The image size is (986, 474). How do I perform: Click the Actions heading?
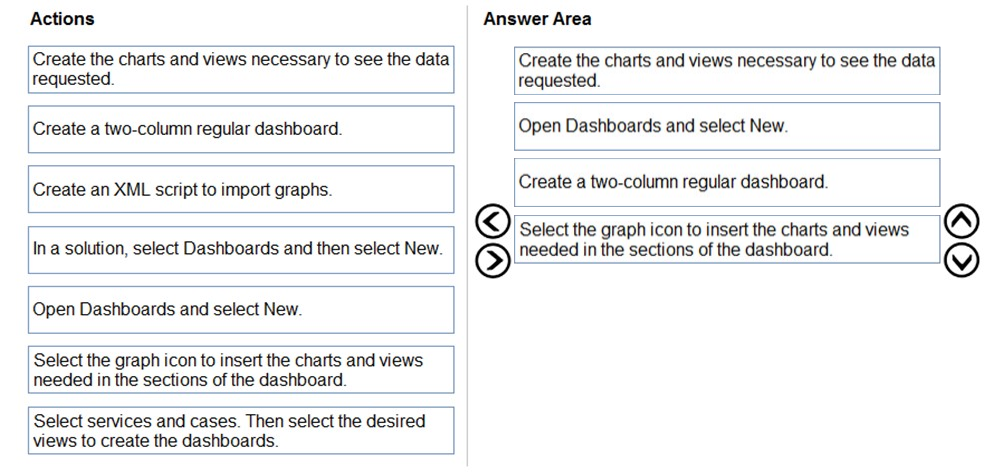coord(63,18)
